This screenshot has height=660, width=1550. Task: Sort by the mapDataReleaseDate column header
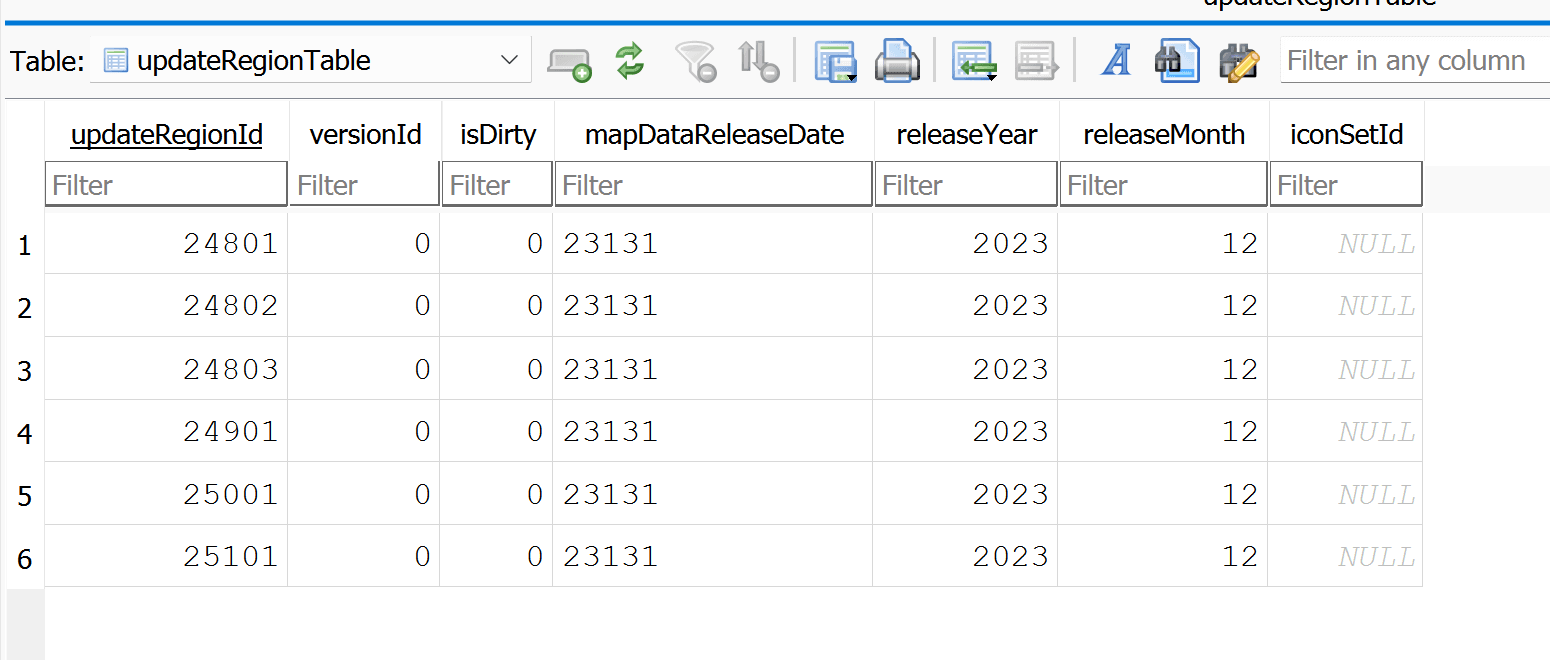coord(714,135)
